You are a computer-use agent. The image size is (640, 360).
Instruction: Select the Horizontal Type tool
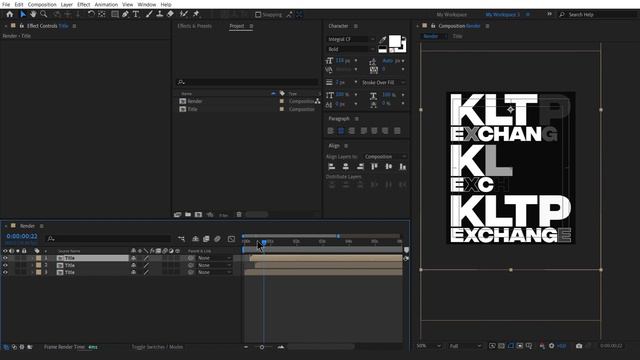136,14
